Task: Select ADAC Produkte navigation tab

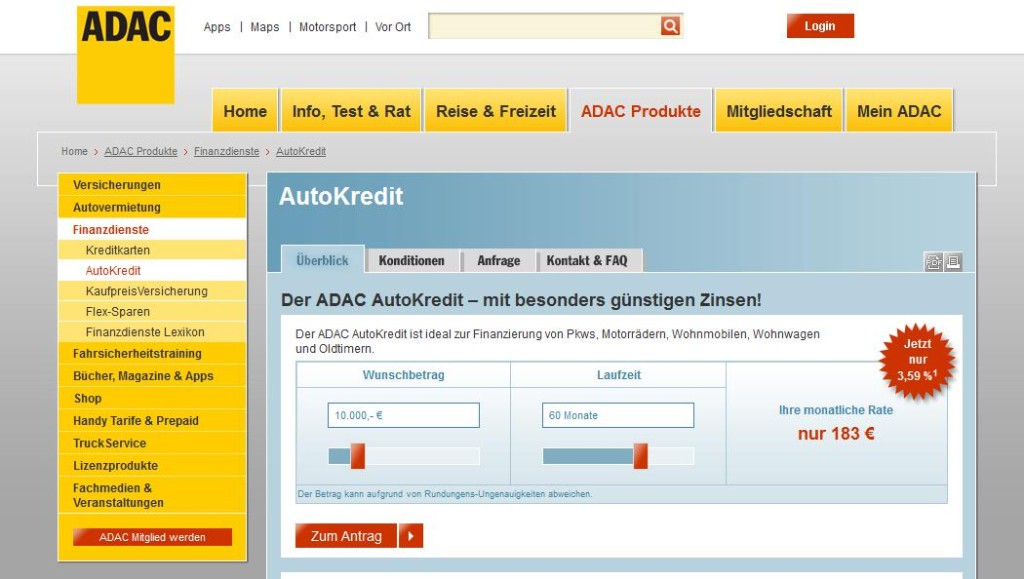Action: 641,111
